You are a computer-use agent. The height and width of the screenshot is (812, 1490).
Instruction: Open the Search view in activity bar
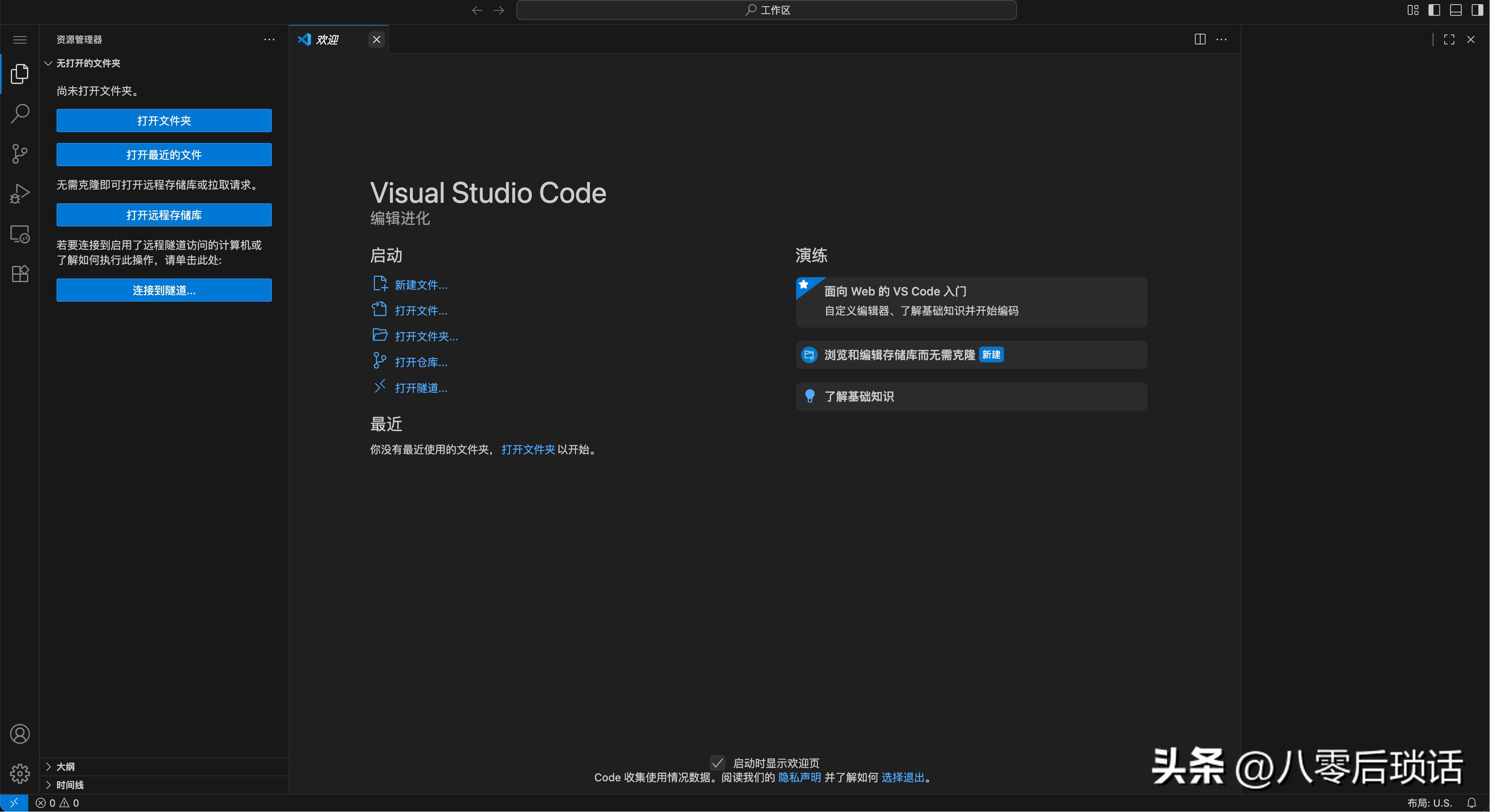coord(20,113)
